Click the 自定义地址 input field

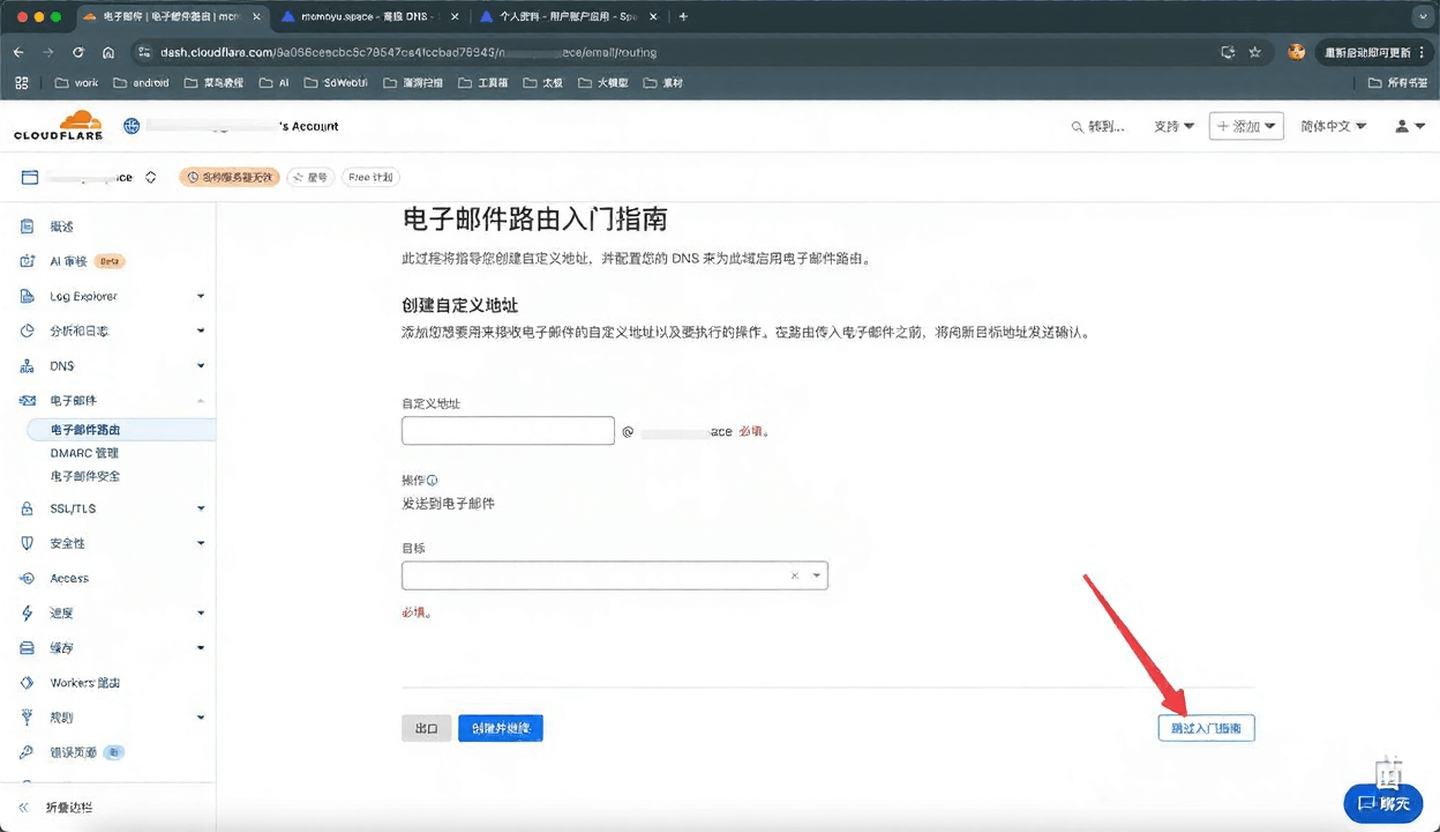pos(508,431)
